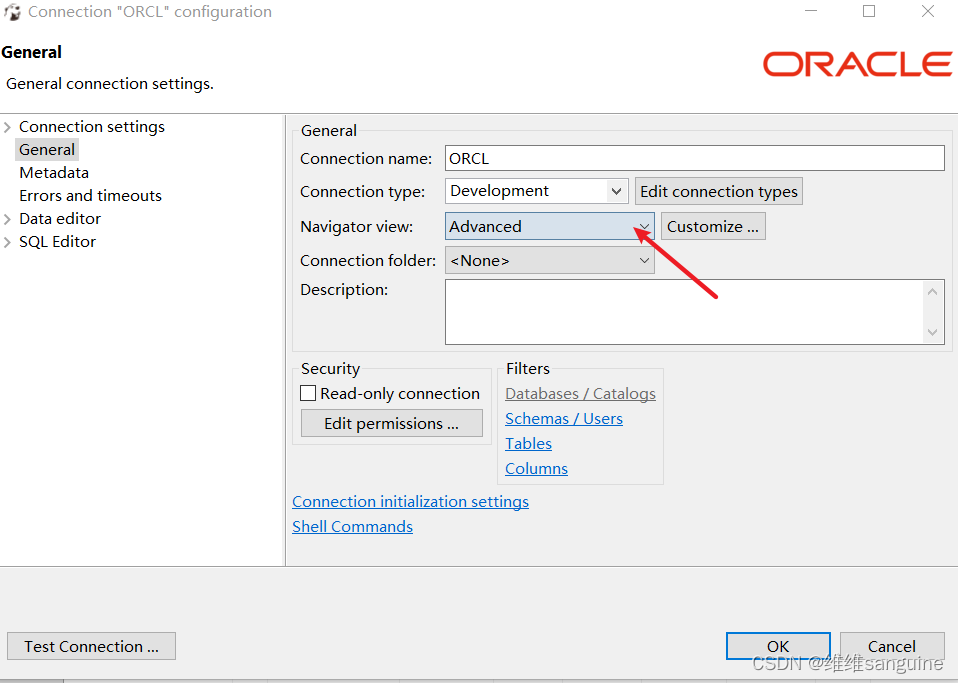This screenshot has width=958, height=683.
Task: Click the Customize ... button
Action: click(x=713, y=226)
